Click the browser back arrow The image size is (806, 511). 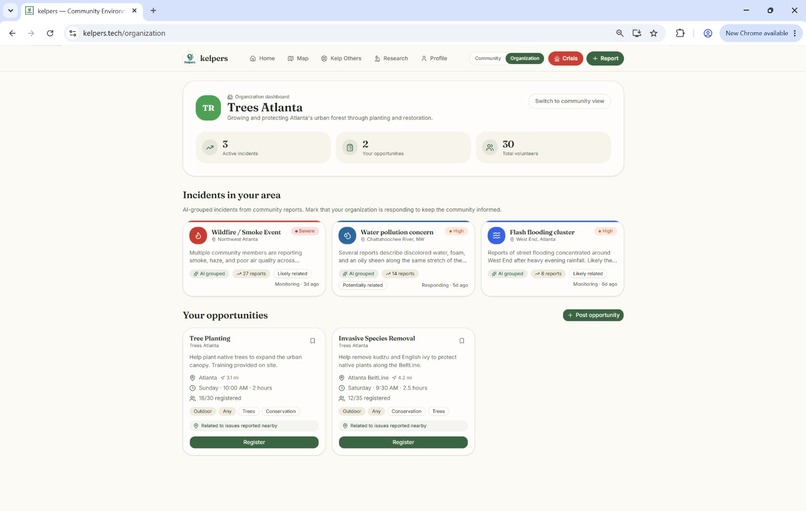point(12,33)
